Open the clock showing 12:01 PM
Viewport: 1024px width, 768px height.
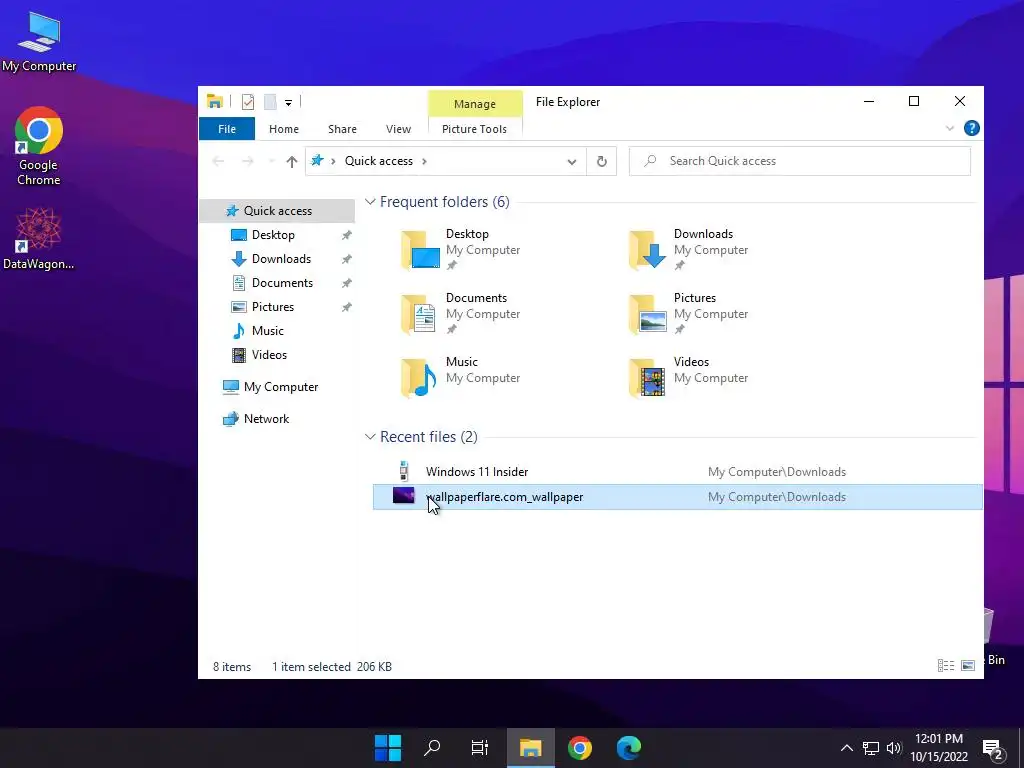coord(939,748)
